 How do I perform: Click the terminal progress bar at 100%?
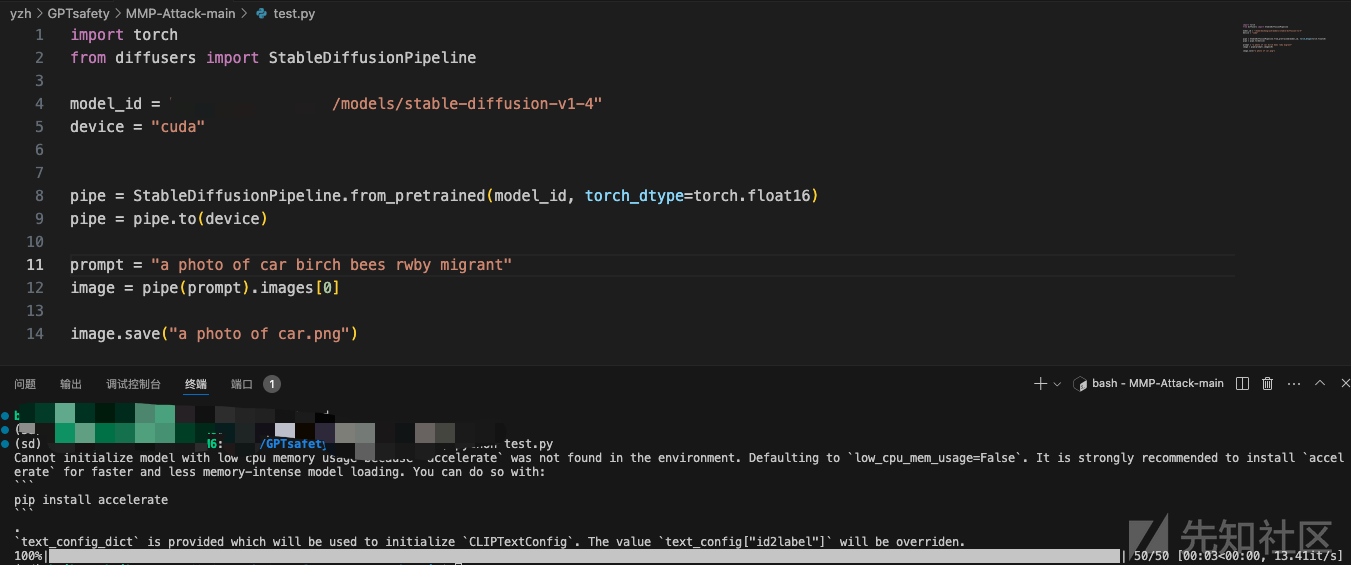(584, 556)
